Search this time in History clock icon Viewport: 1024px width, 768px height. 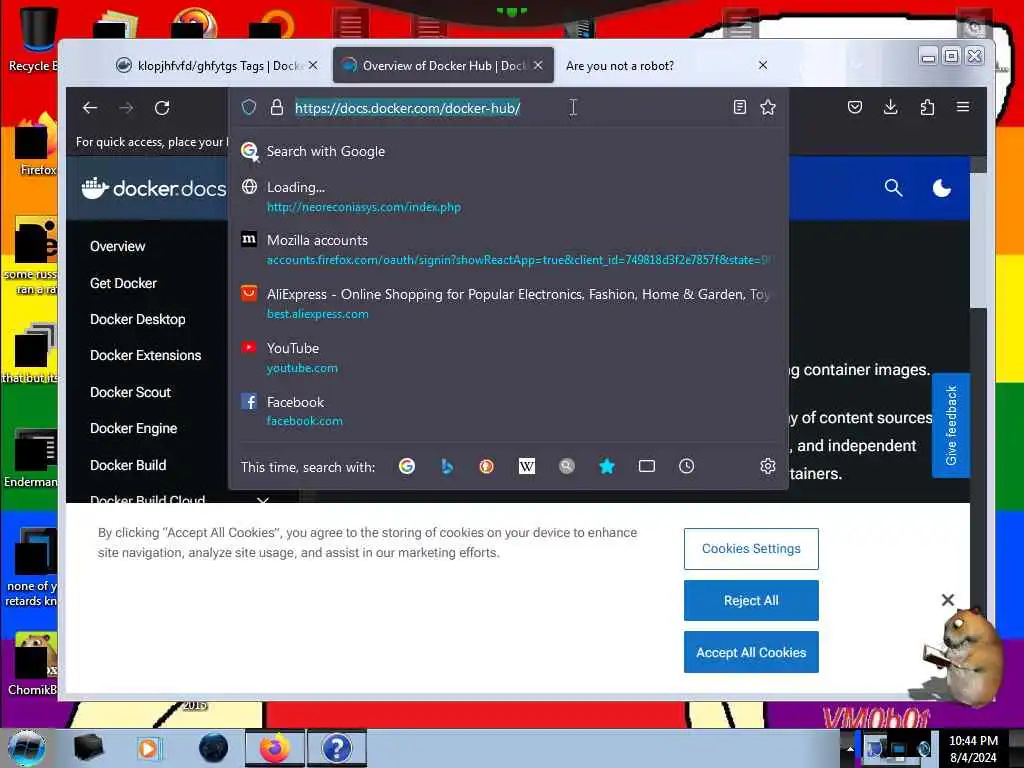click(x=686, y=466)
